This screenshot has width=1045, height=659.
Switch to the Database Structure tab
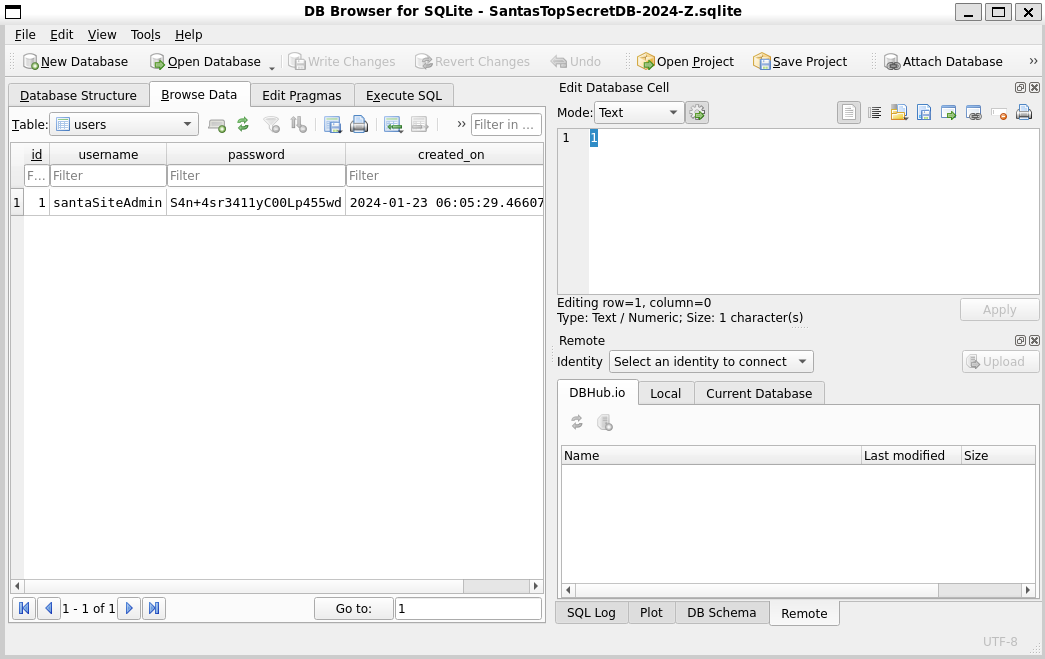click(78, 95)
